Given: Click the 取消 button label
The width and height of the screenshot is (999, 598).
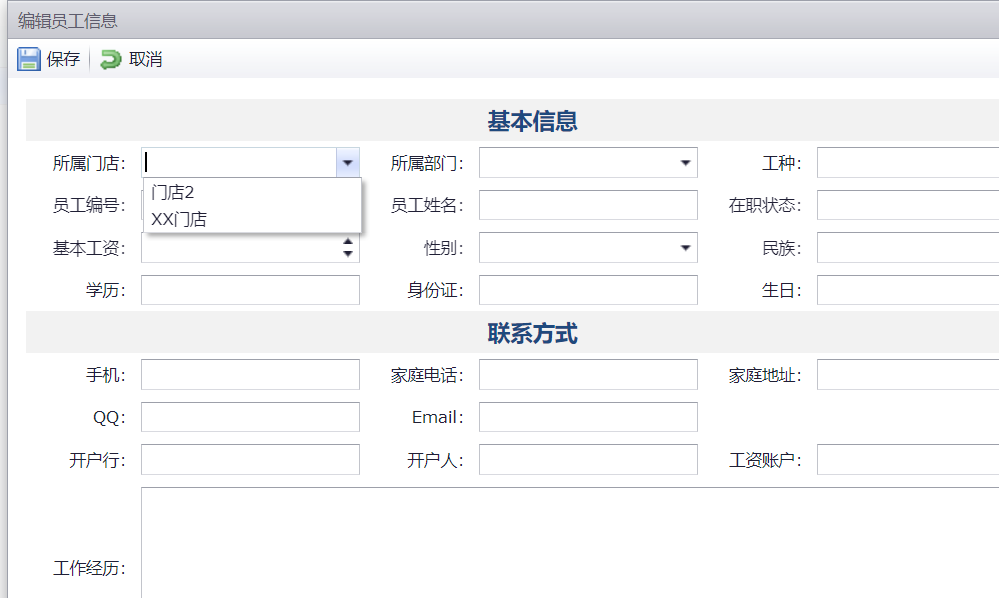Looking at the screenshot, I should [x=145, y=59].
